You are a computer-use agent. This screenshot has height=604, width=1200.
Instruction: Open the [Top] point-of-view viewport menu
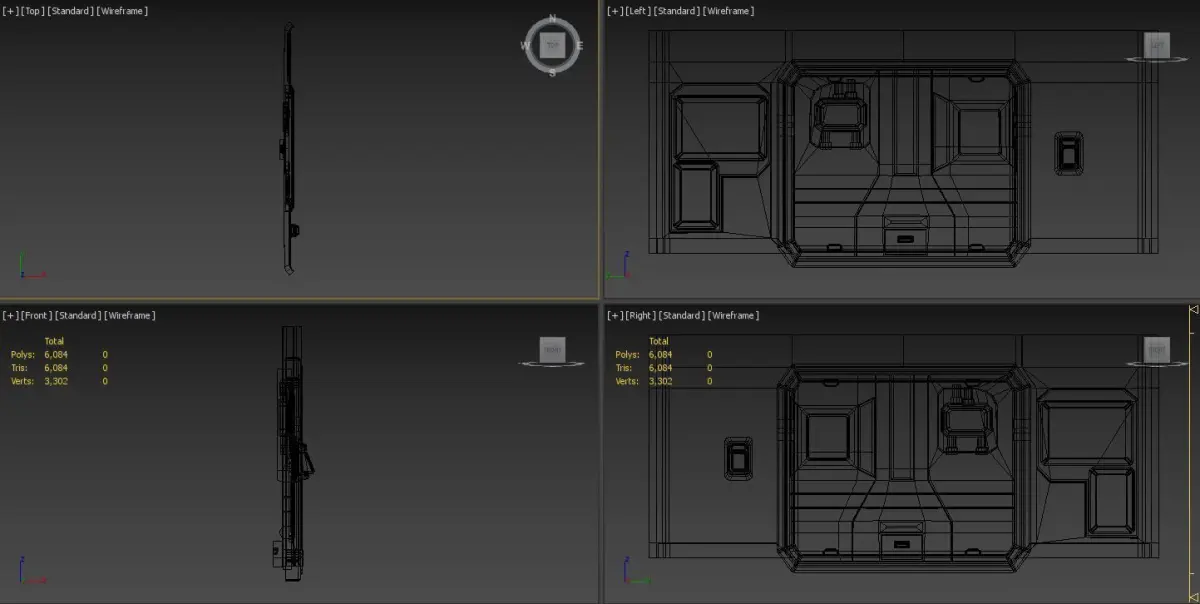click(33, 11)
